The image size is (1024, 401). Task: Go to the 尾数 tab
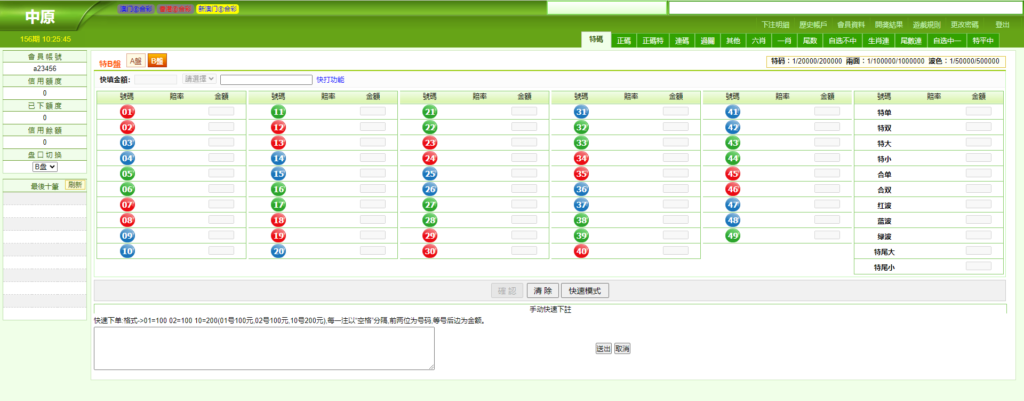(810, 40)
